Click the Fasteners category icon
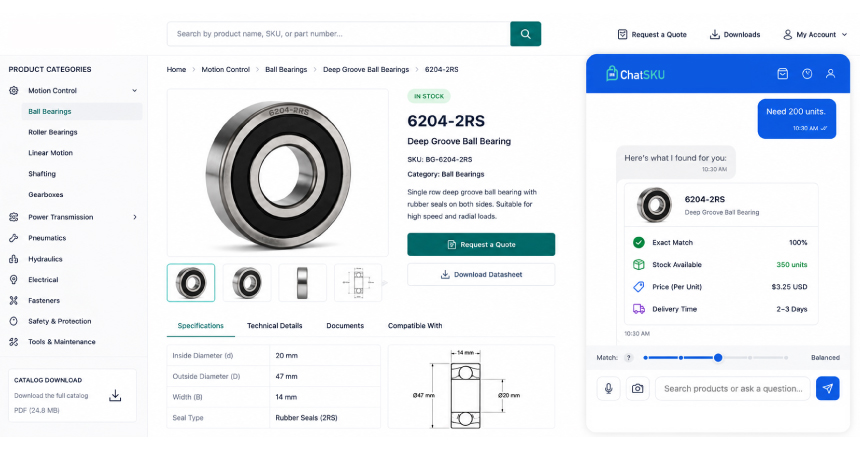The width and height of the screenshot is (860, 452). (14, 301)
